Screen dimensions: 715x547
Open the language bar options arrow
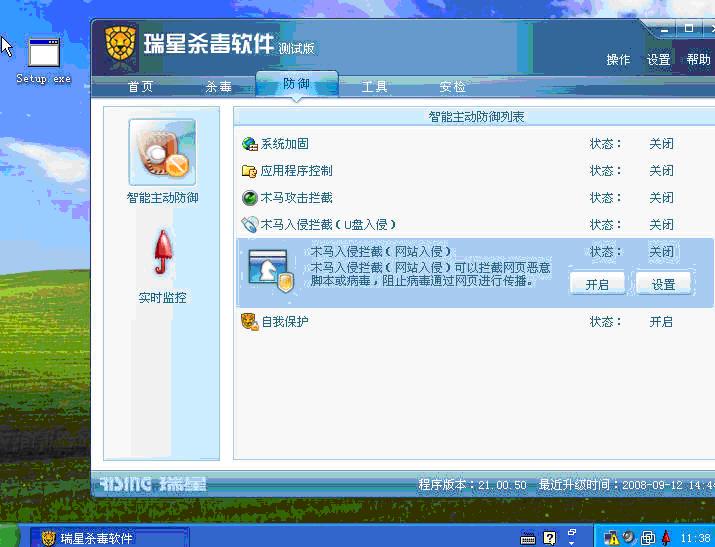pyautogui.click(x=572, y=542)
